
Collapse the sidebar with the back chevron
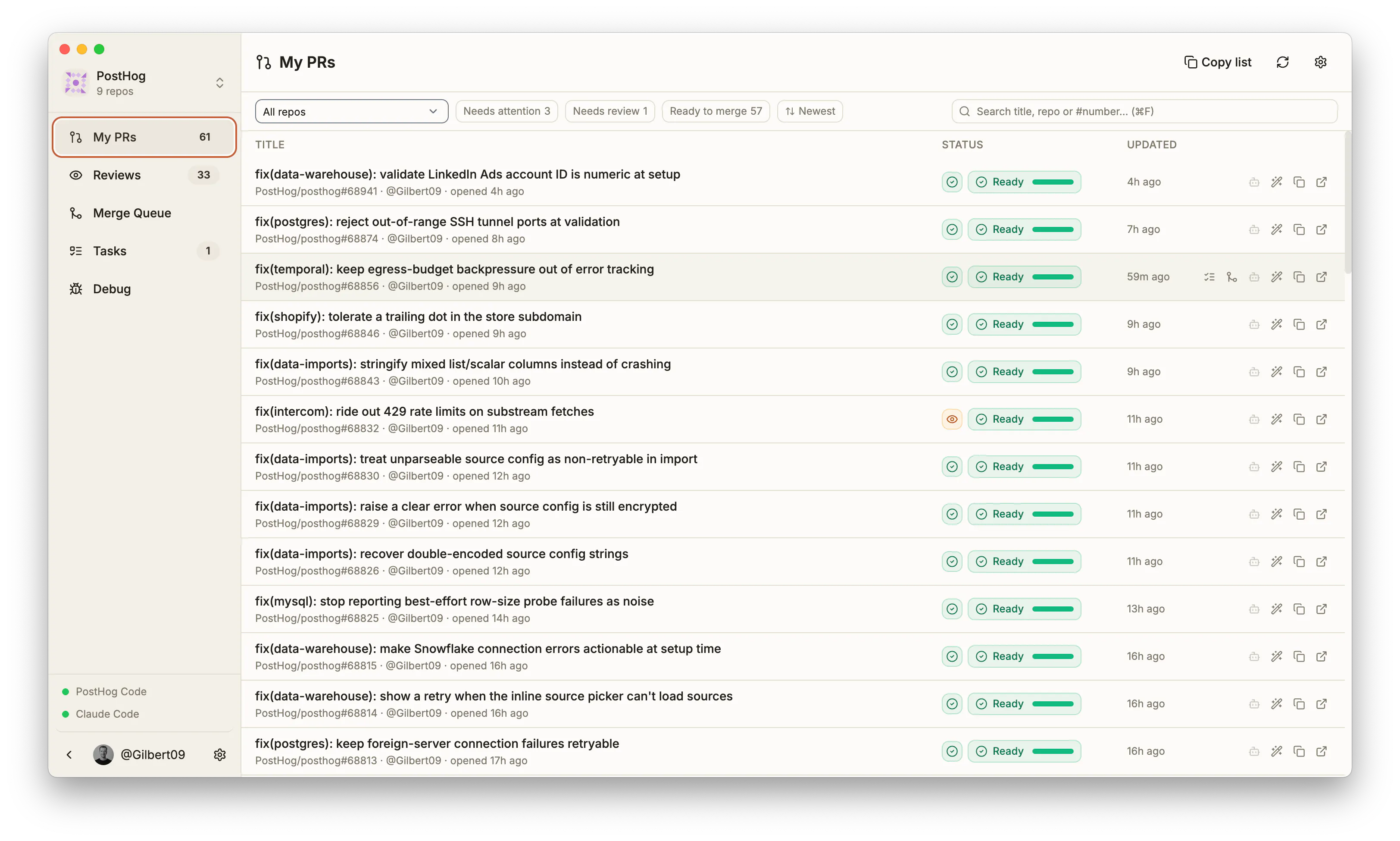pyautogui.click(x=69, y=754)
